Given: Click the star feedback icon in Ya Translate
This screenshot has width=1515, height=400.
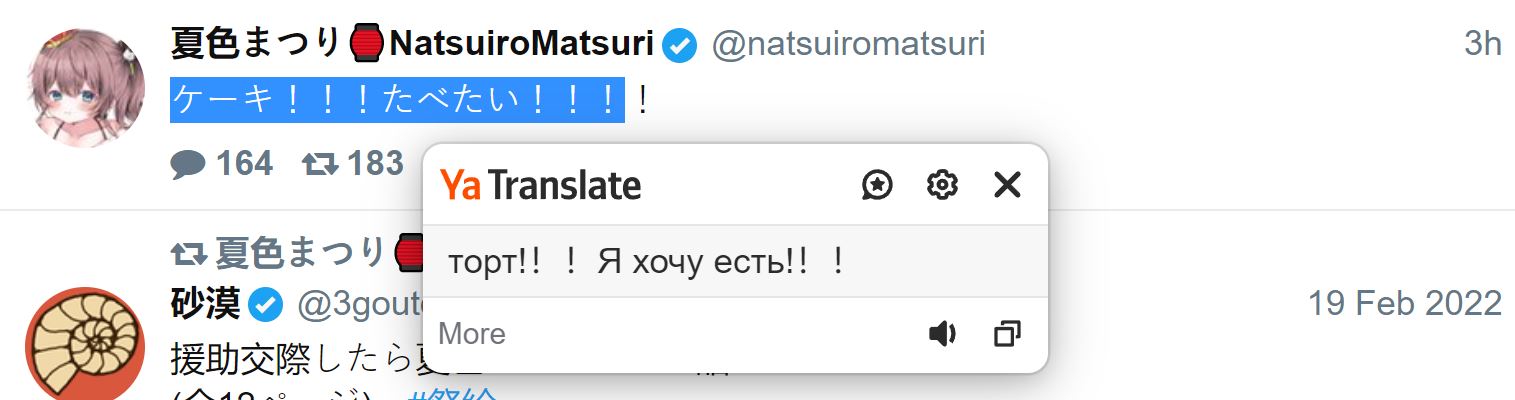Looking at the screenshot, I should pos(877,185).
